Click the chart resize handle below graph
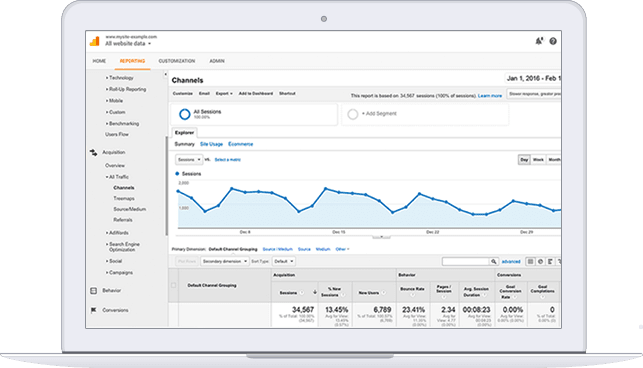 (x=381, y=237)
